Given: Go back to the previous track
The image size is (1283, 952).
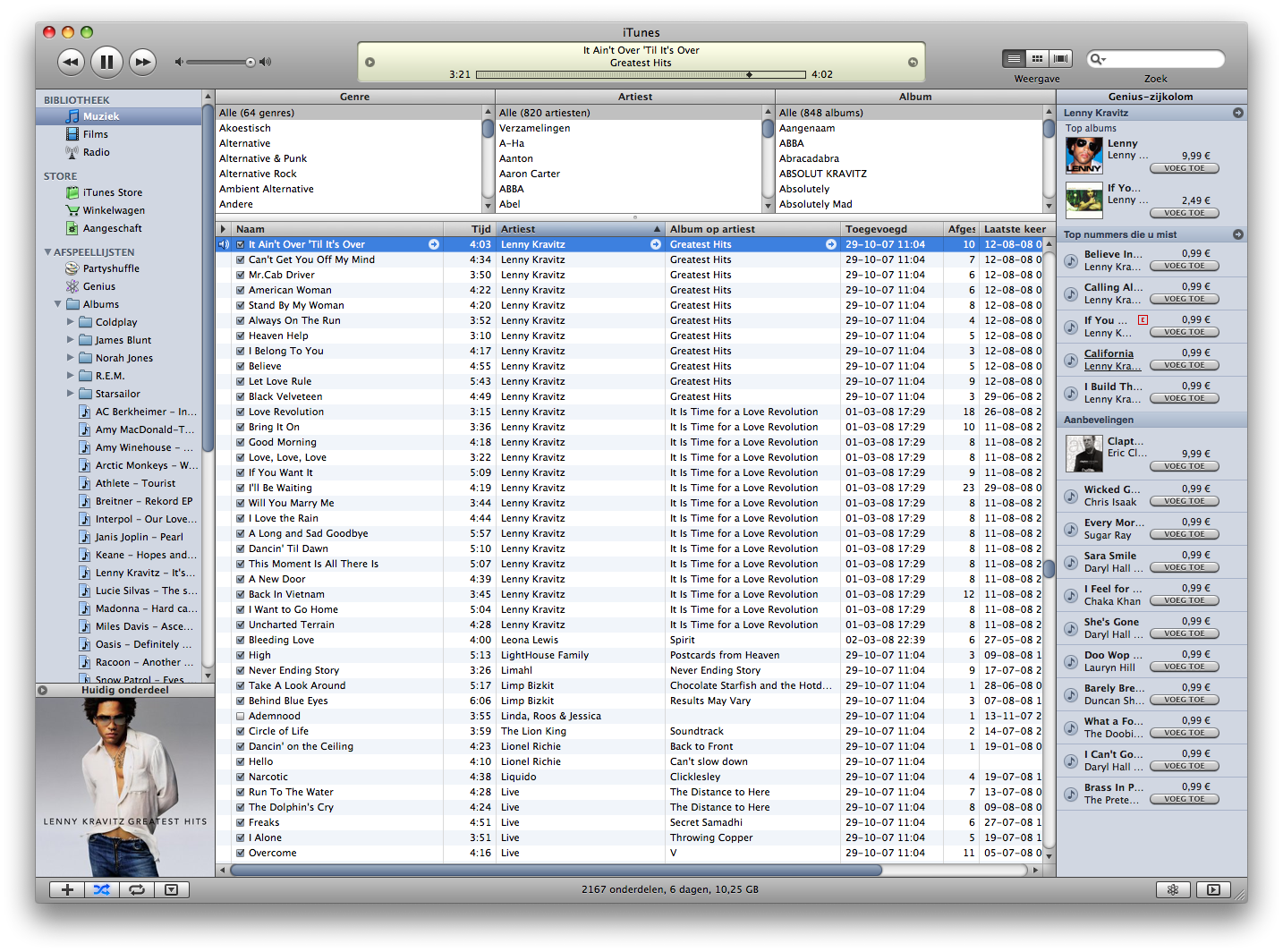Looking at the screenshot, I should click(71, 62).
